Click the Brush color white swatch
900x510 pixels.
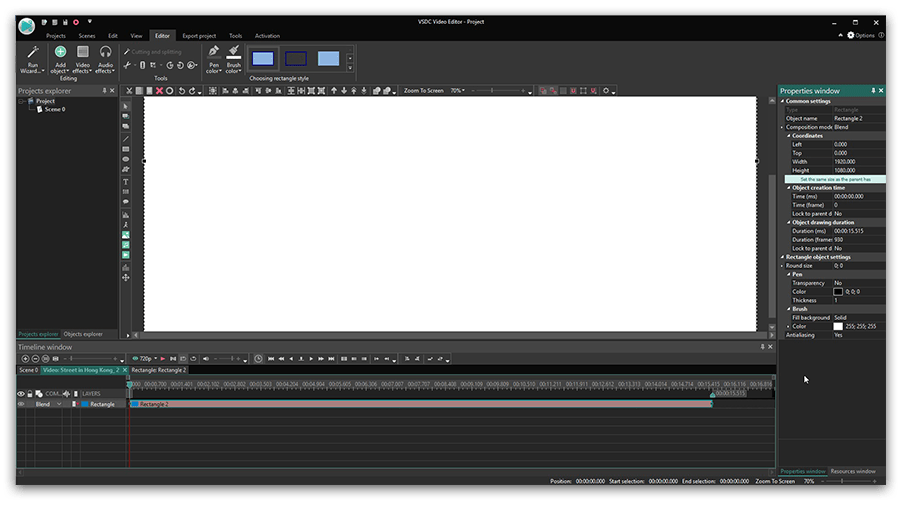(x=838, y=326)
